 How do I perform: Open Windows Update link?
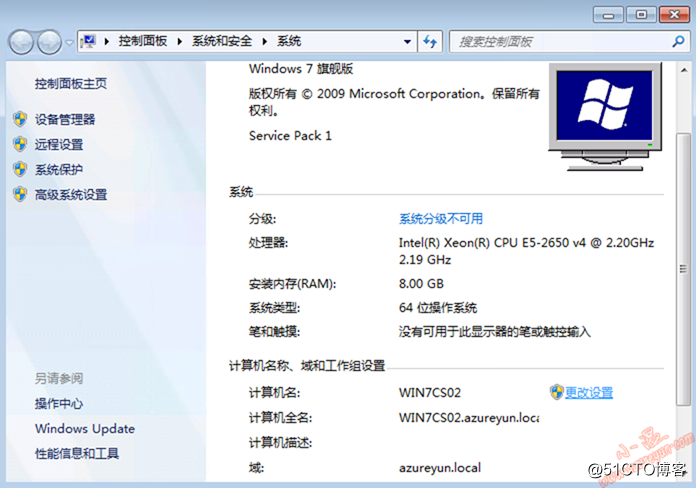click(85, 428)
